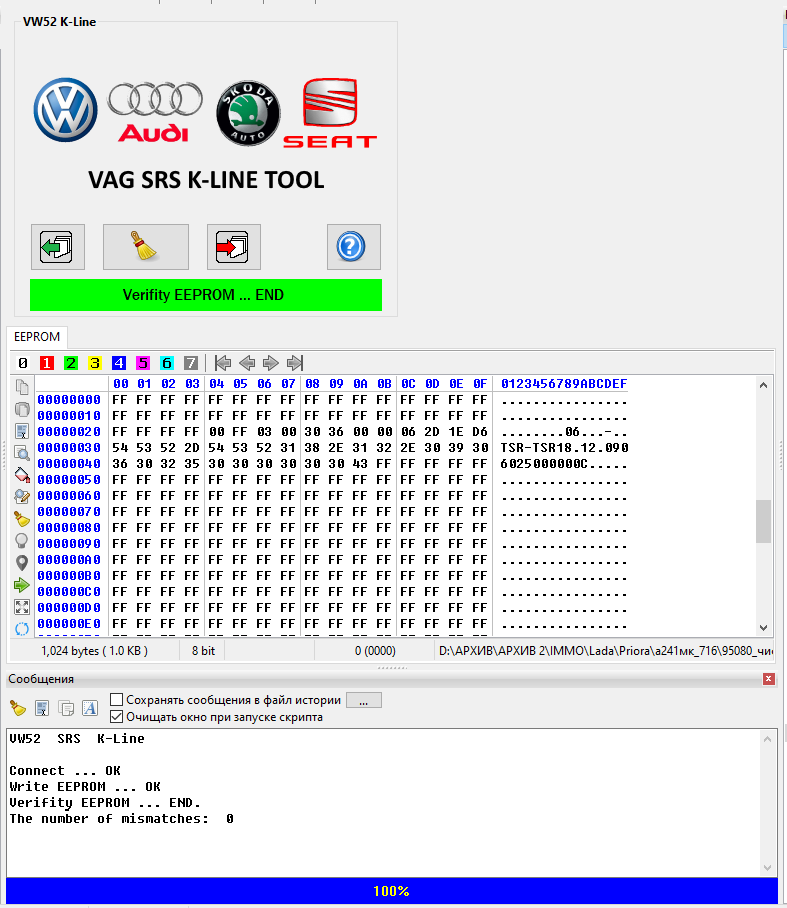
Task: Click the hex editor vertical scrollbar thumb
Action: click(763, 521)
